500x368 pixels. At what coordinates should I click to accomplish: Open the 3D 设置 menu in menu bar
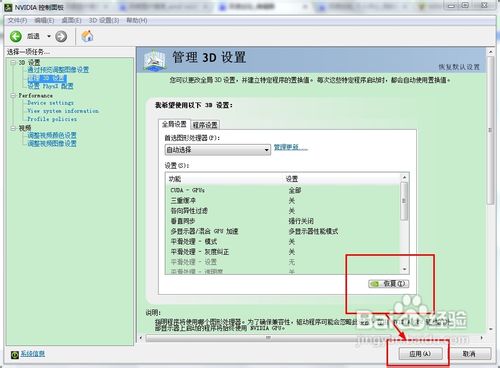(104, 21)
